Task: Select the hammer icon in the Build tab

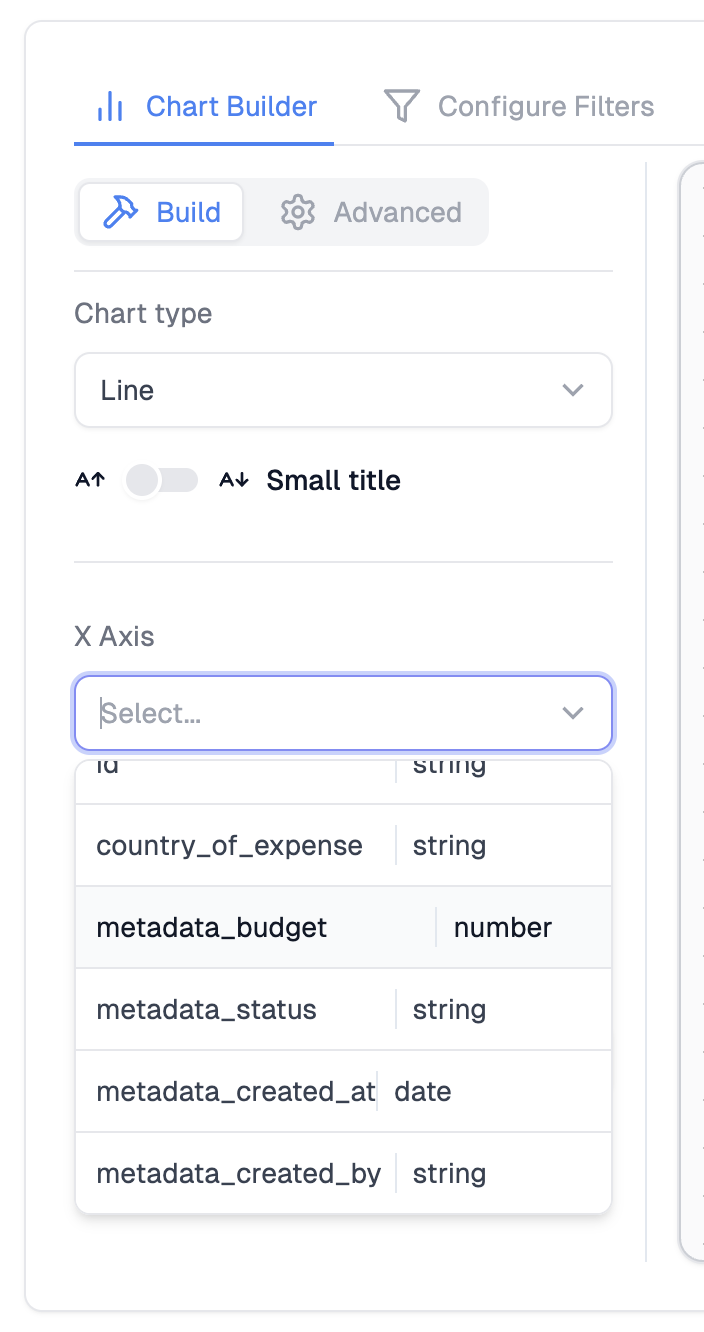Action: 118,211
